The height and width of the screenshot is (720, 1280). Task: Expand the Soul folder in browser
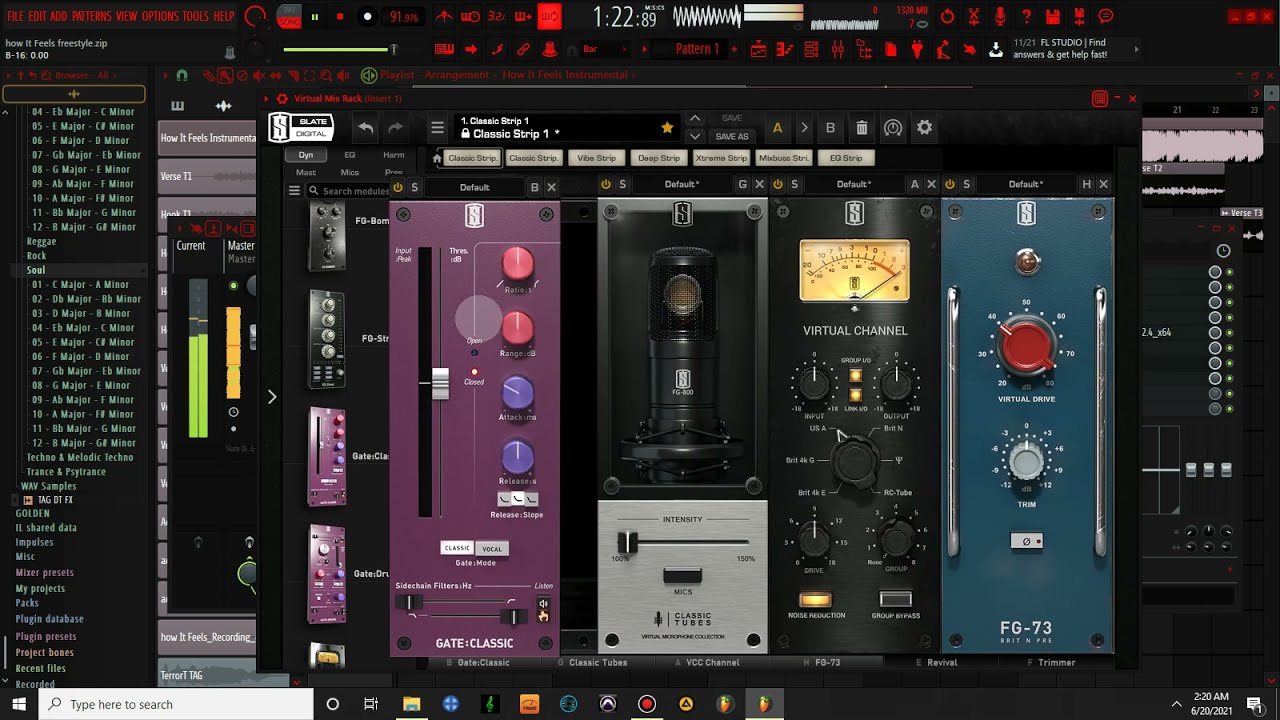coord(36,270)
